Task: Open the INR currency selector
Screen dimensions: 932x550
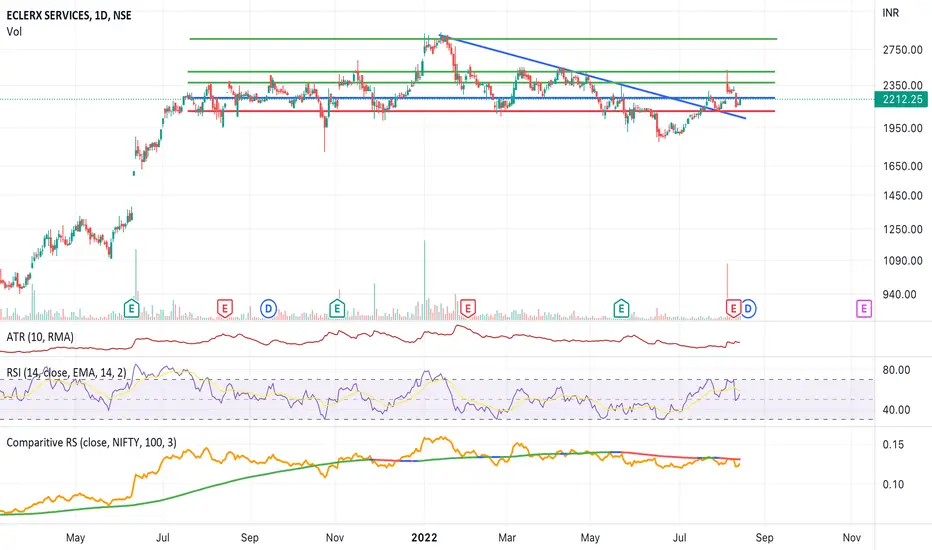Action: 890,12
